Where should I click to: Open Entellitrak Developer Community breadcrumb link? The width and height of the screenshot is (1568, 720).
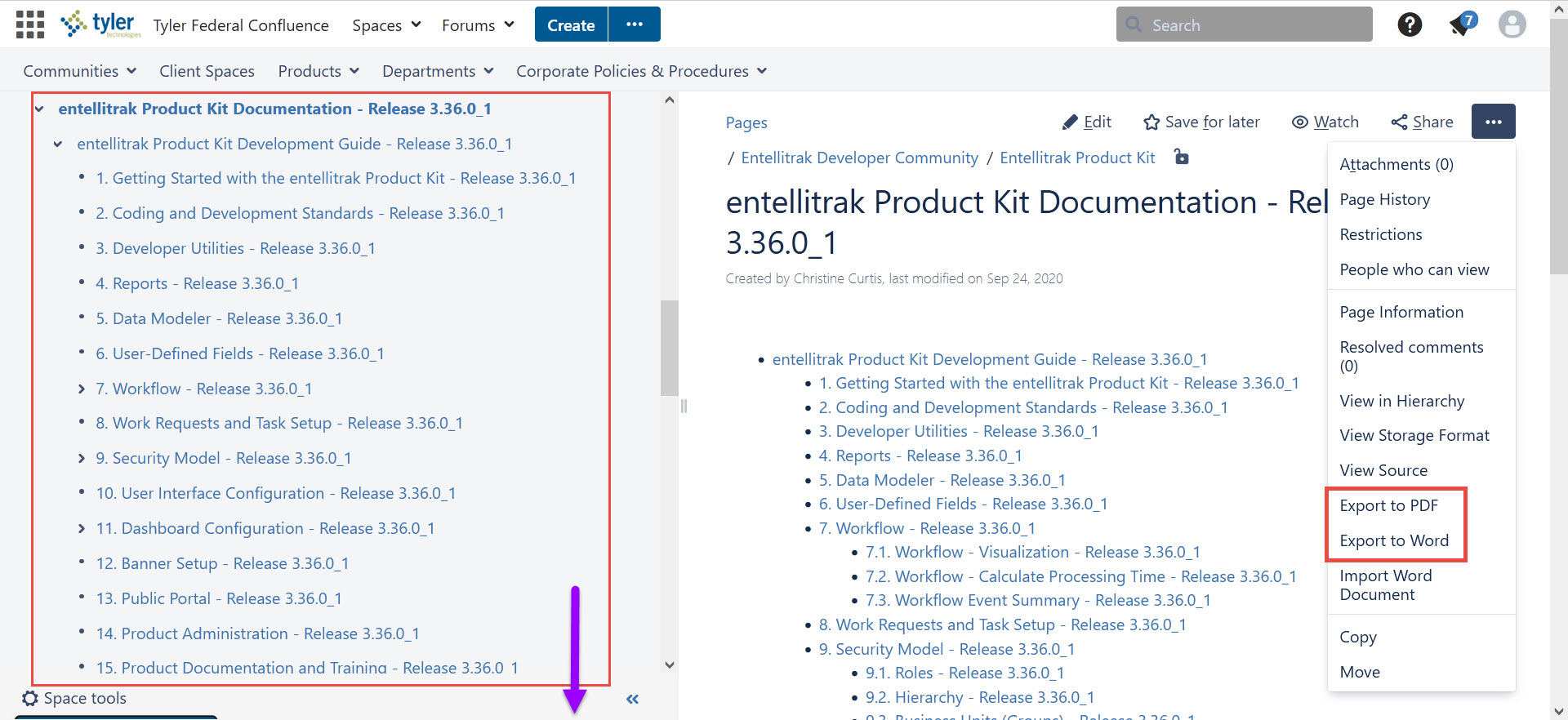(x=859, y=158)
